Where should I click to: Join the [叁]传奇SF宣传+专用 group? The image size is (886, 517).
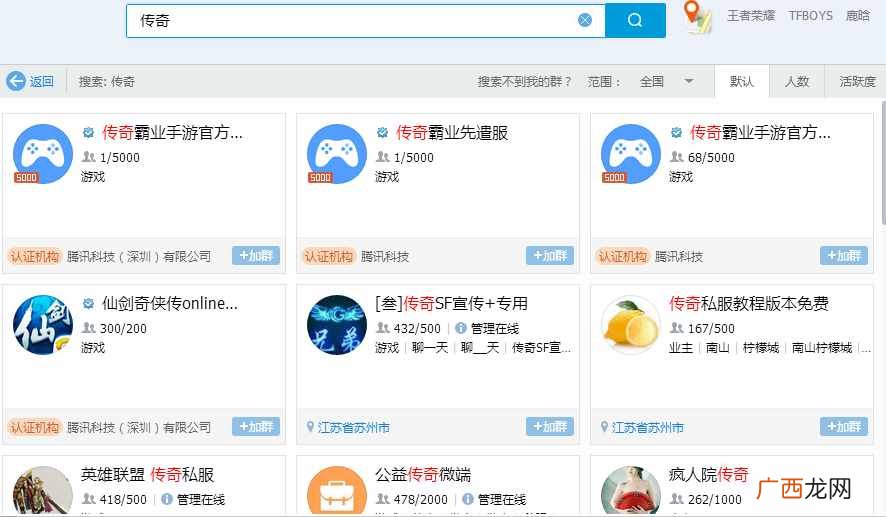(550, 427)
